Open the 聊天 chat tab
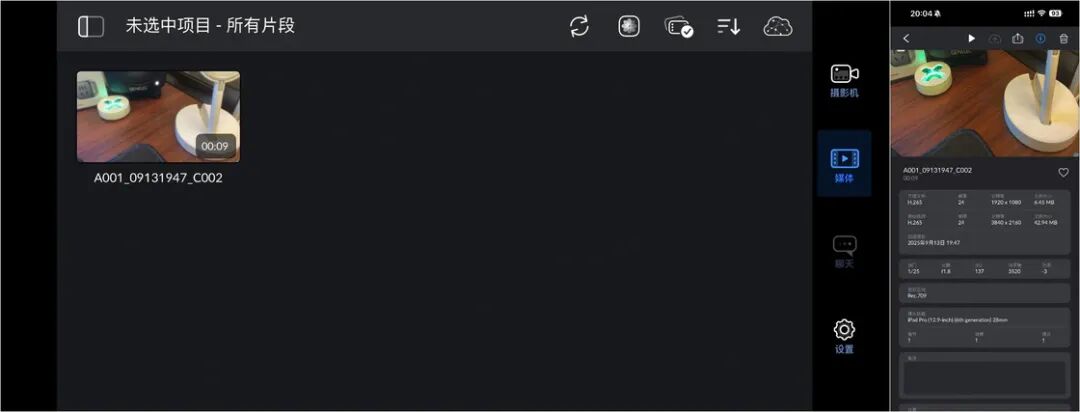 click(x=844, y=251)
